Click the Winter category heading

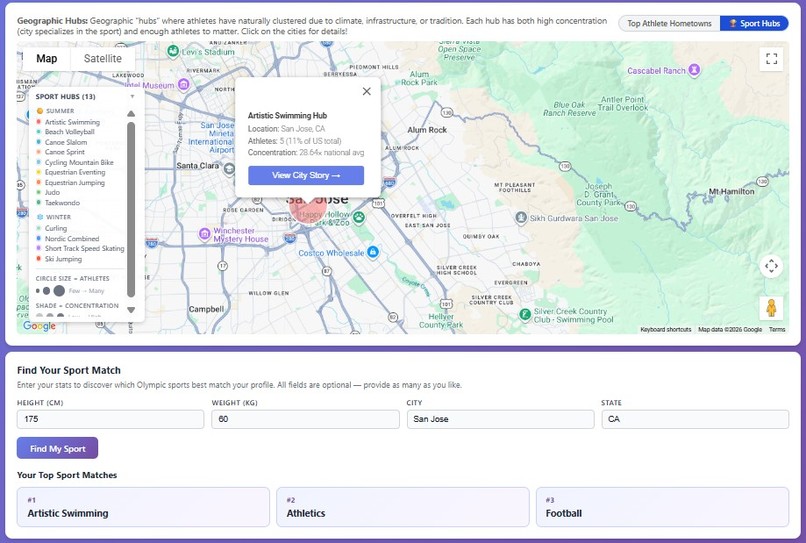click(54, 217)
